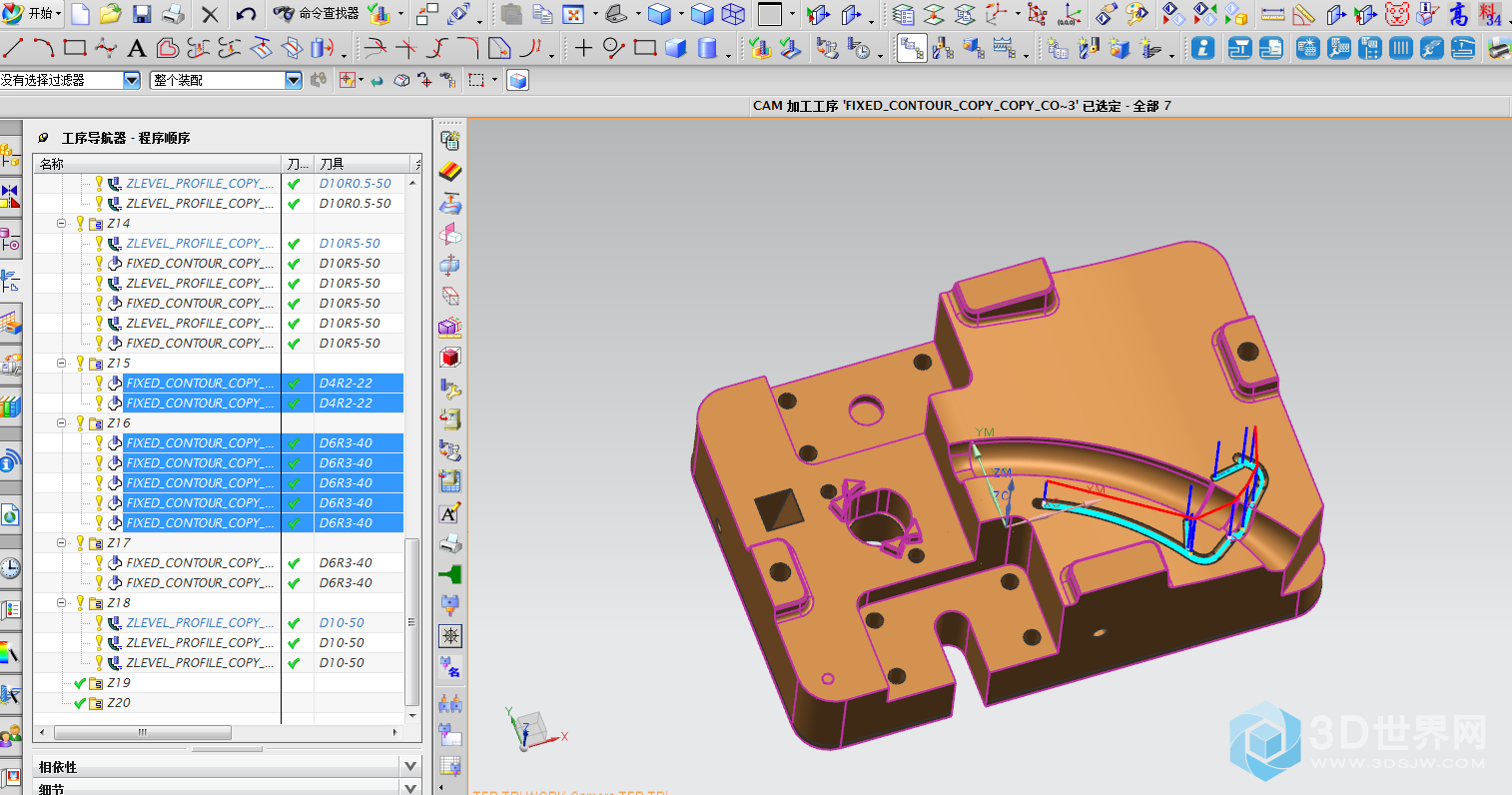
Task: Open the 整个装配 scope dropdown
Action: 294,80
